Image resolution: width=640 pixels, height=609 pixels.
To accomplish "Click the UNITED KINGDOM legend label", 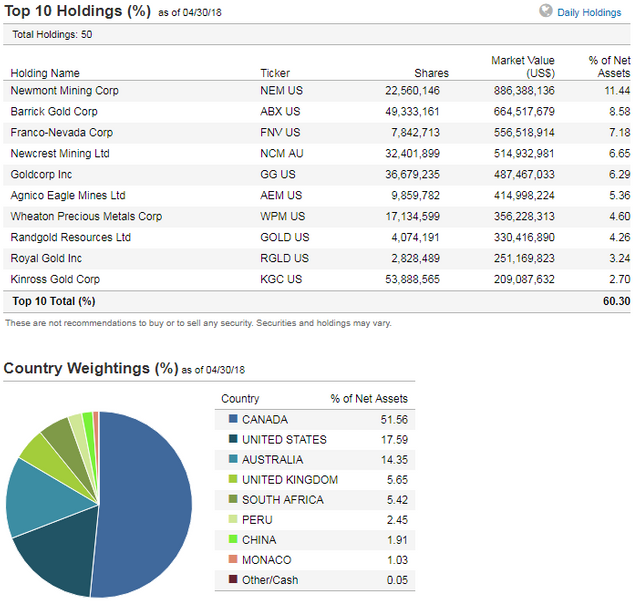I will click(x=290, y=479).
